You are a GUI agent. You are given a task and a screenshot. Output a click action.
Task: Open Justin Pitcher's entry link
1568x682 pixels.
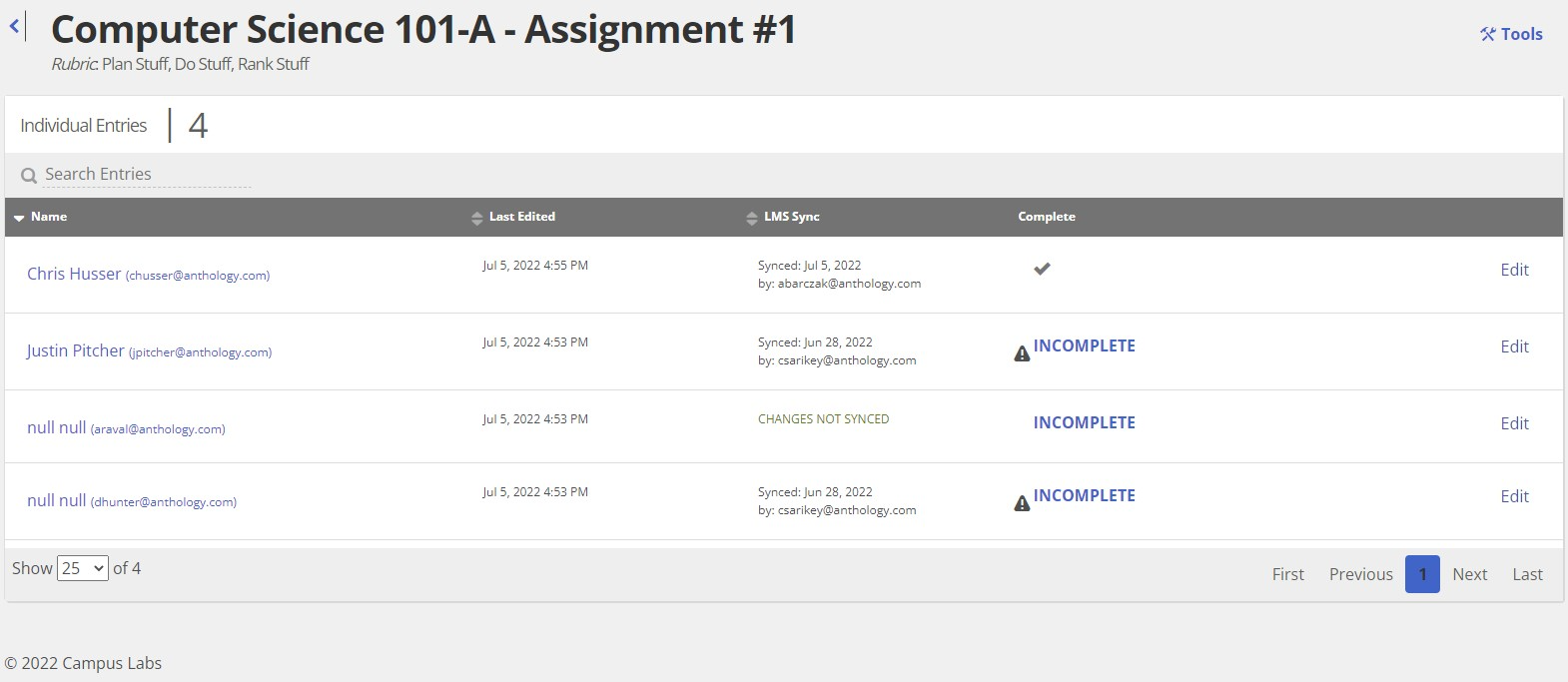[76, 350]
